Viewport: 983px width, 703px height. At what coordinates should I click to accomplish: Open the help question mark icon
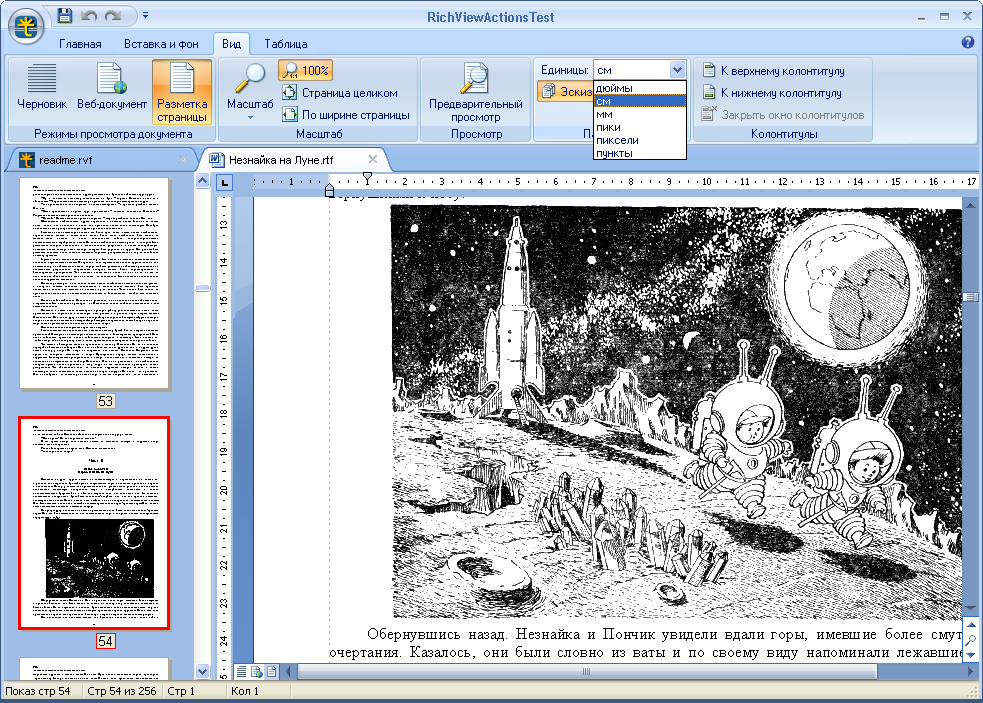[967, 43]
